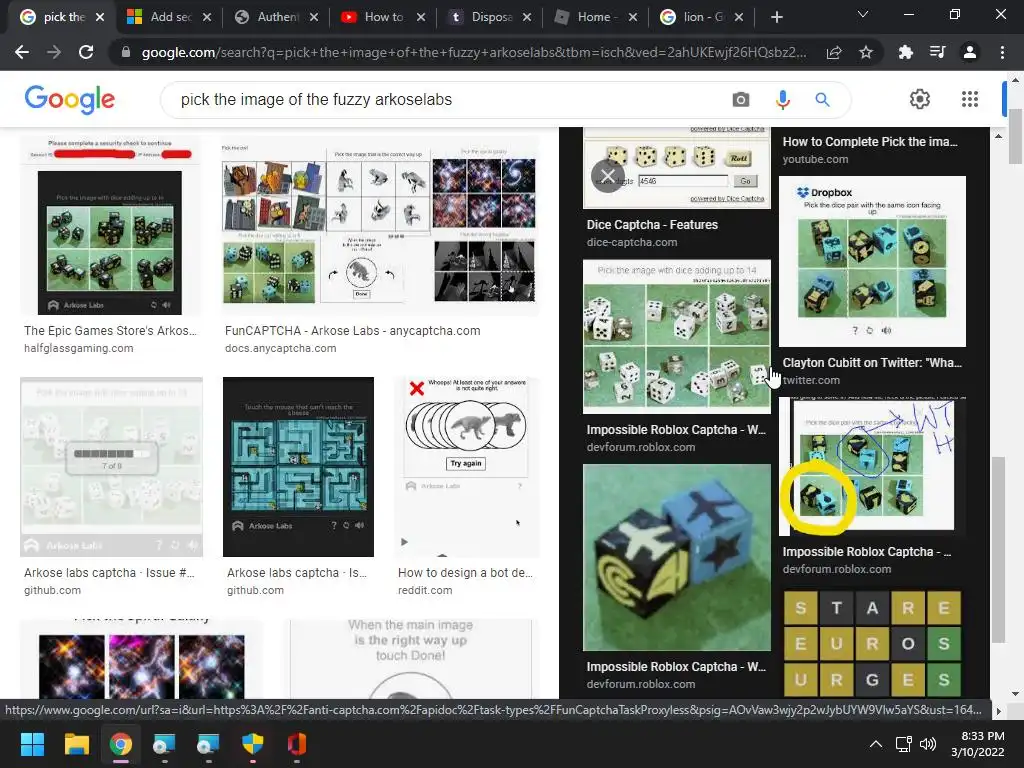Click the preview panel scroll up arrow

(997, 136)
